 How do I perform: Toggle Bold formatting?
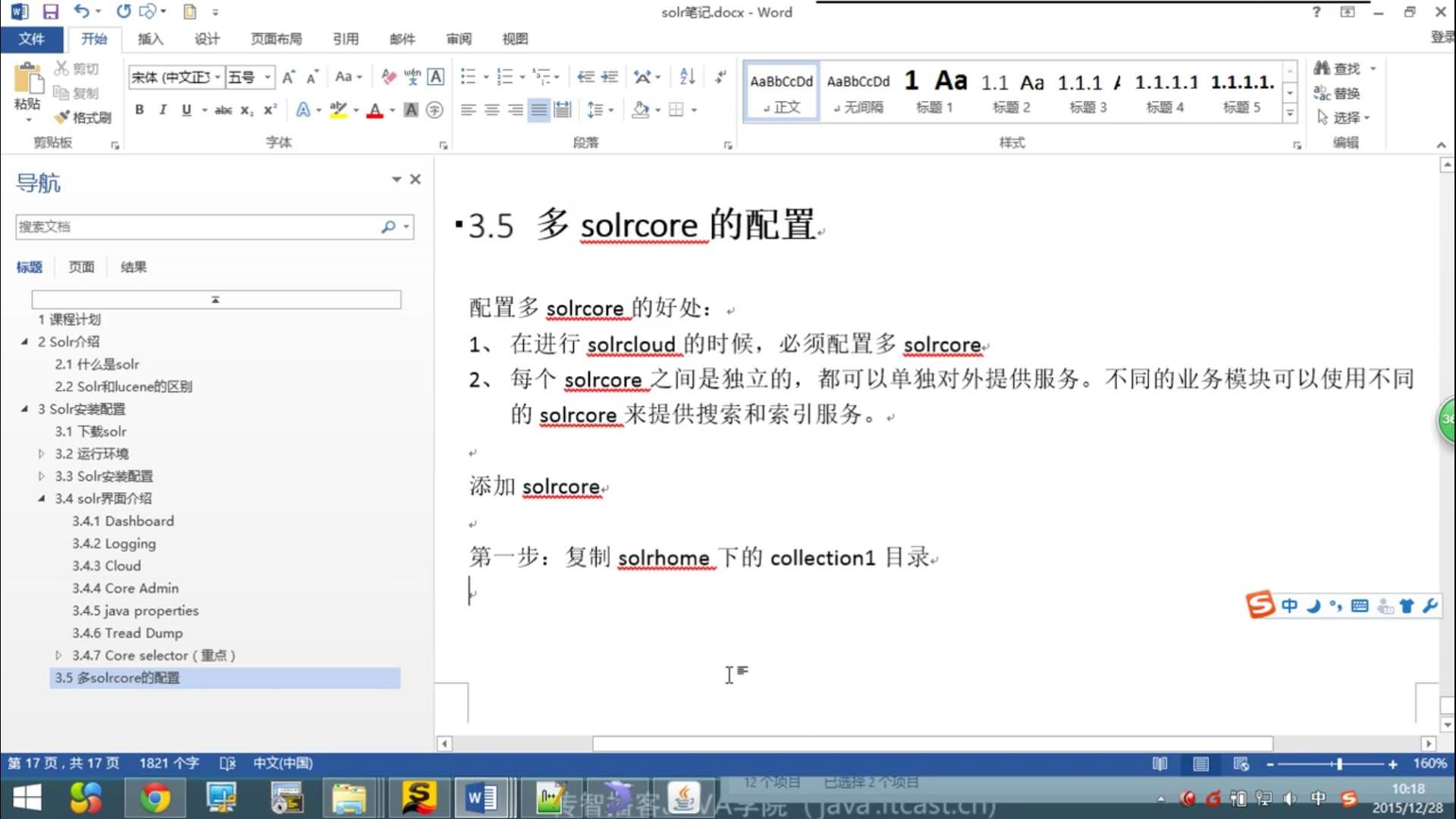point(140,110)
